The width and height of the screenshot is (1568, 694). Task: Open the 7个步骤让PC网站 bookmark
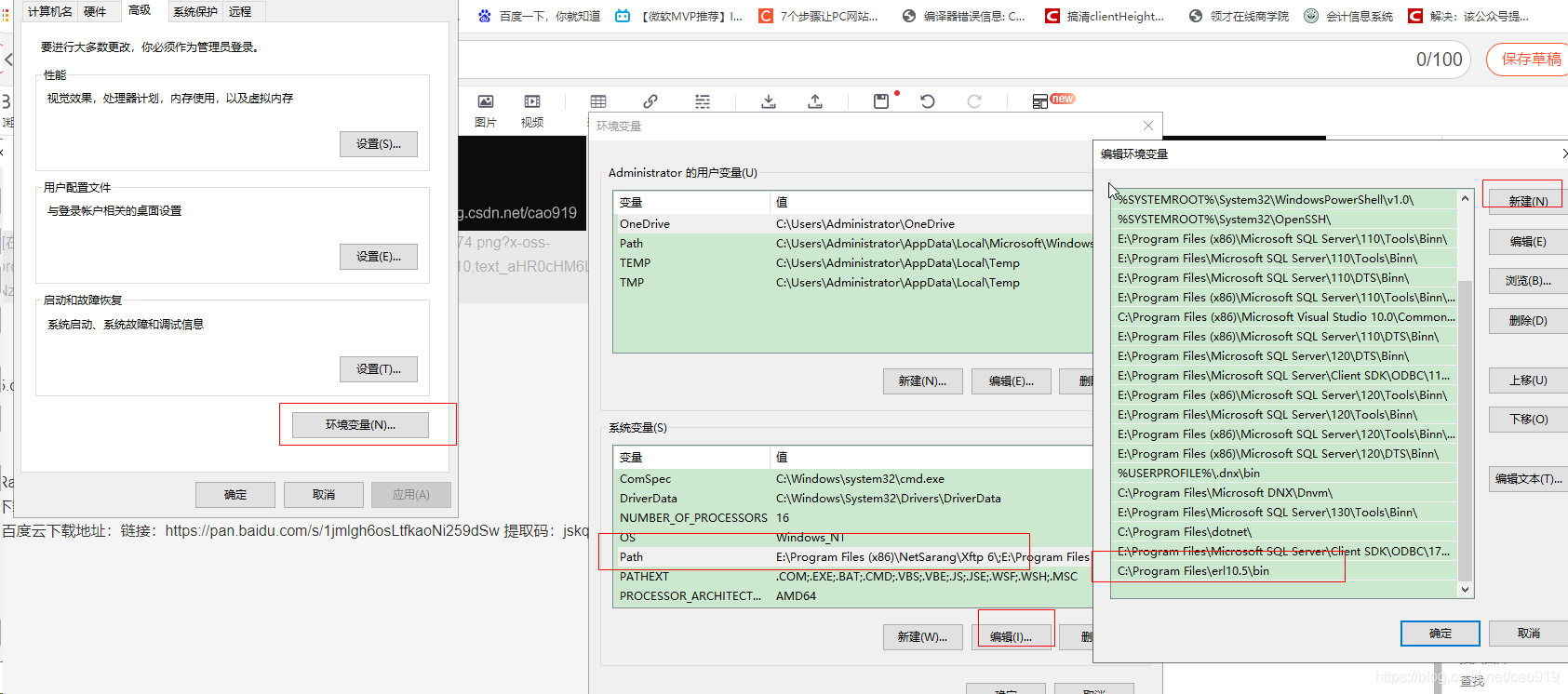pos(819,16)
